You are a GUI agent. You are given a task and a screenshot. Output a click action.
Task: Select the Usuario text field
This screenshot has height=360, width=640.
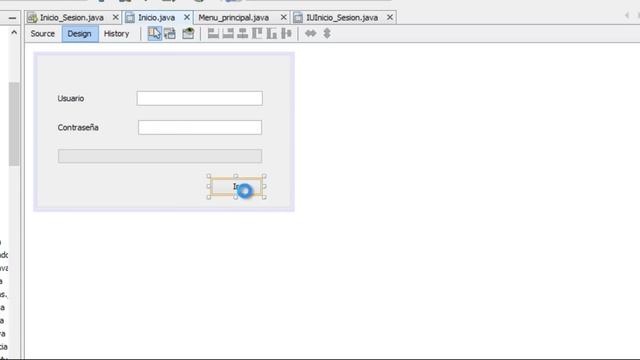click(x=200, y=98)
